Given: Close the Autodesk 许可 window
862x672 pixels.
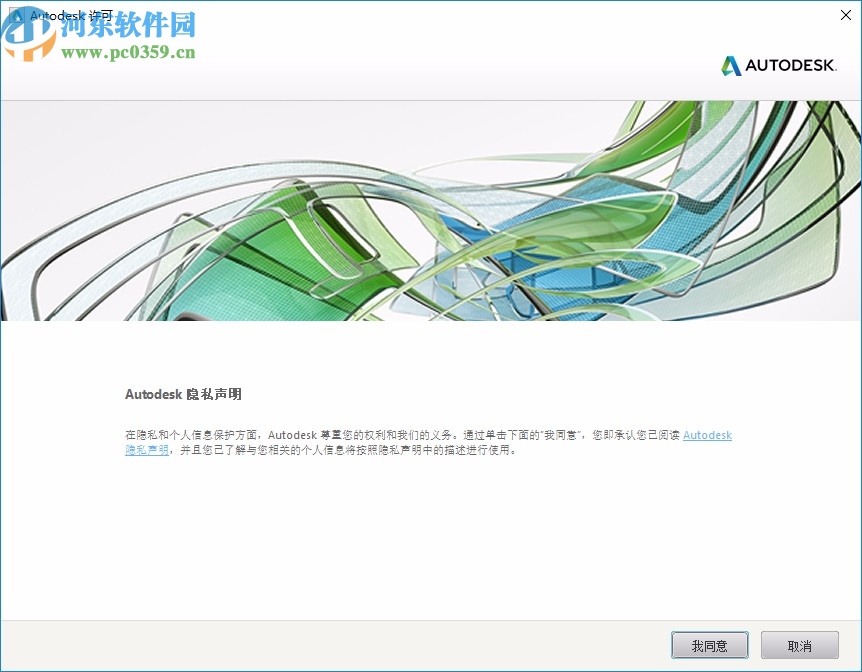Looking at the screenshot, I should tap(845, 15).
